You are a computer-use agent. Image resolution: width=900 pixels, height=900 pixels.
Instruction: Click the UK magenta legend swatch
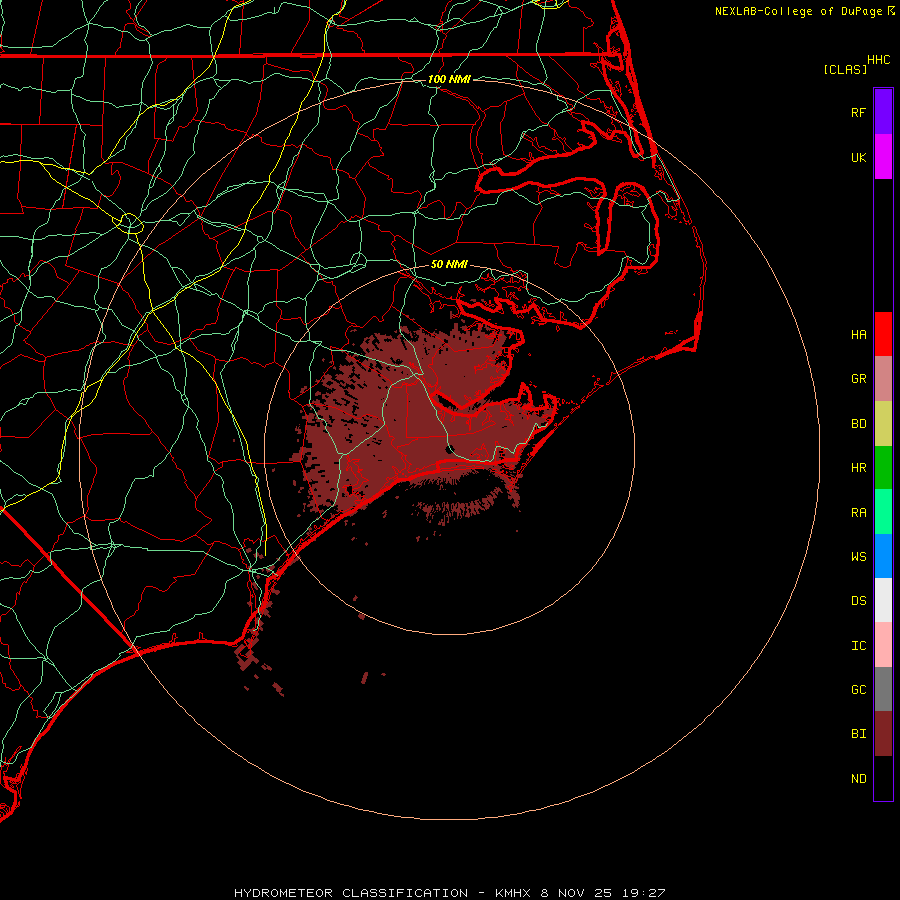click(883, 157)
